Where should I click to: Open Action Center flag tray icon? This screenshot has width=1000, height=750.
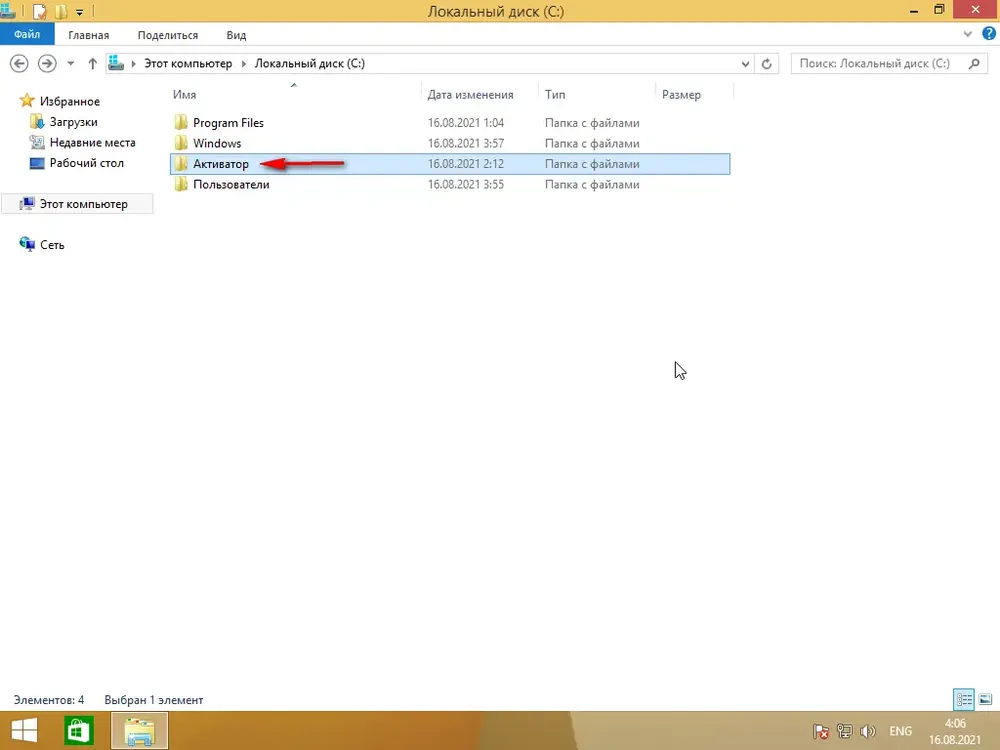[x=821, y=732]
